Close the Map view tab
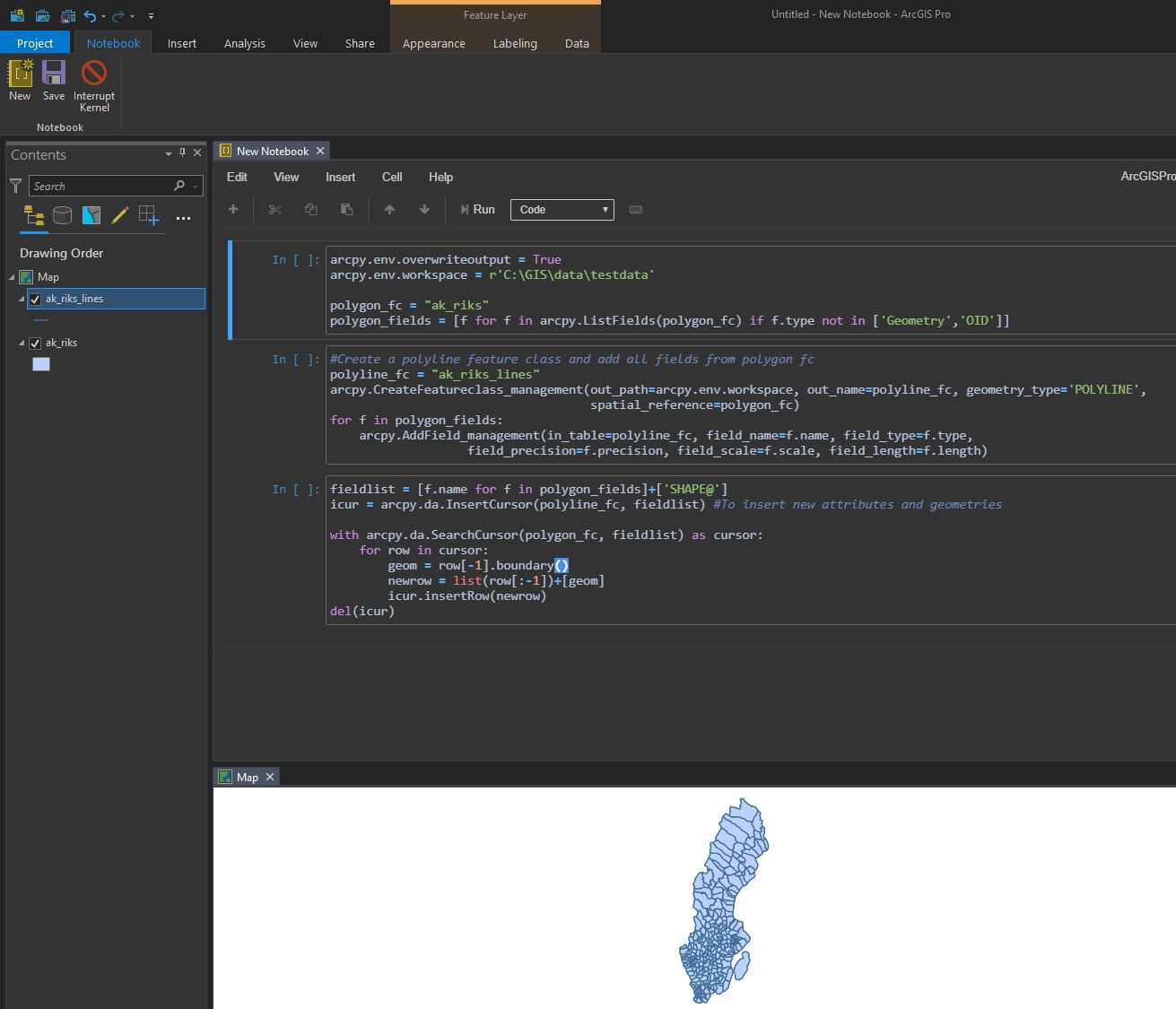Screen dimensions: 1176x1009 click(x=269, y=777)
